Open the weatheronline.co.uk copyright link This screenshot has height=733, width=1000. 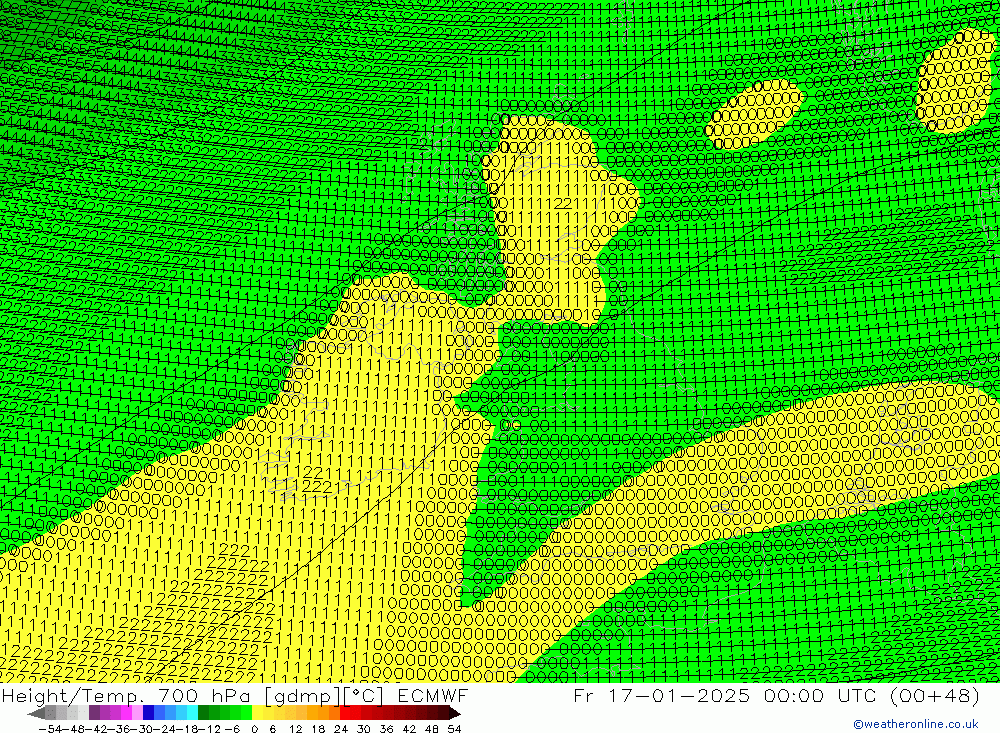click(916, 724)
